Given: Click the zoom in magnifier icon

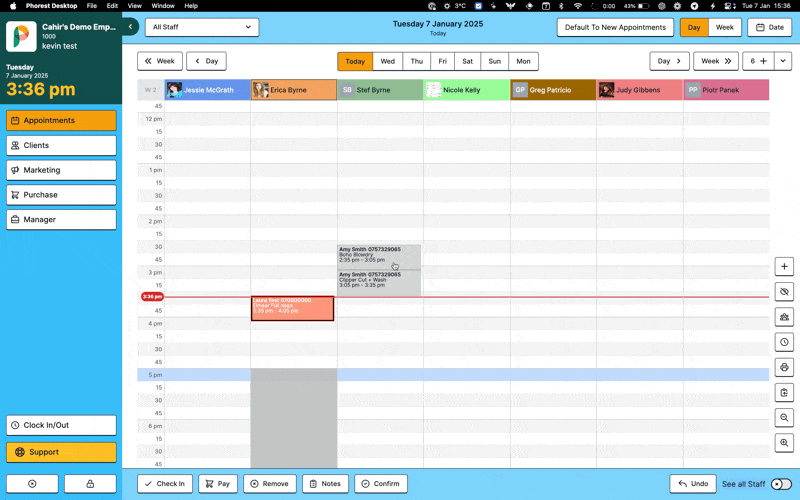Looking at the screenshot, I should [x=784, y=442].
